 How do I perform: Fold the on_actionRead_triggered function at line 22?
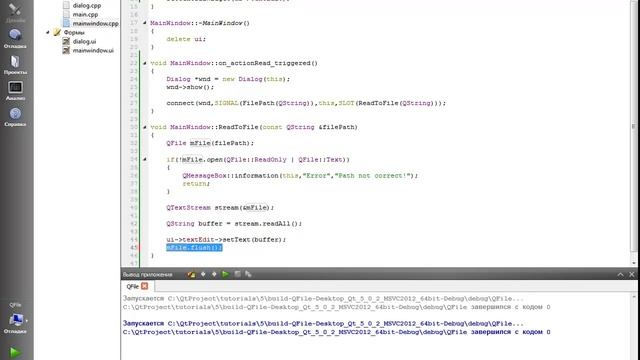point(144,63)
